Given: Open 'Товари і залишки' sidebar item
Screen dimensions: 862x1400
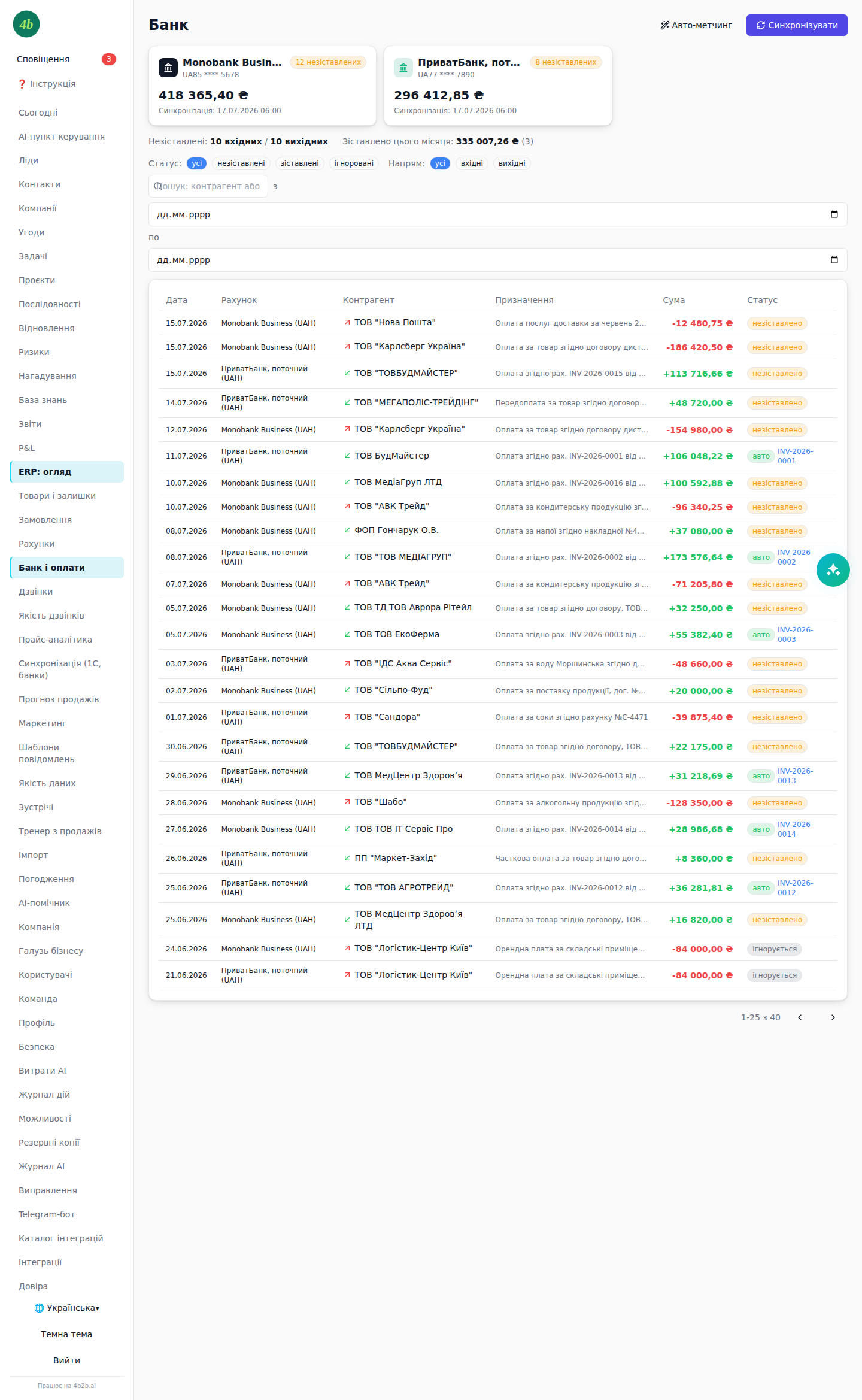Looking at the screenshot, I should (66, 496).
